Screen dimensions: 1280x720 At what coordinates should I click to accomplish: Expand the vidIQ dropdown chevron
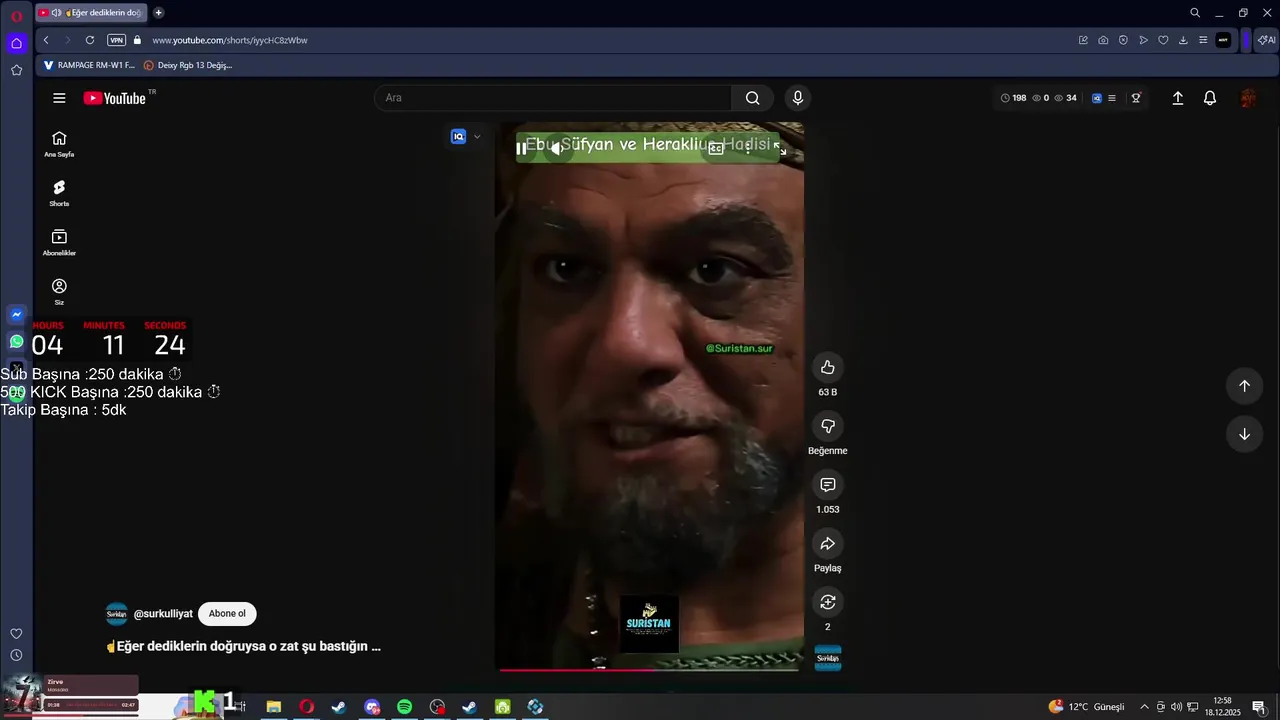477,137
